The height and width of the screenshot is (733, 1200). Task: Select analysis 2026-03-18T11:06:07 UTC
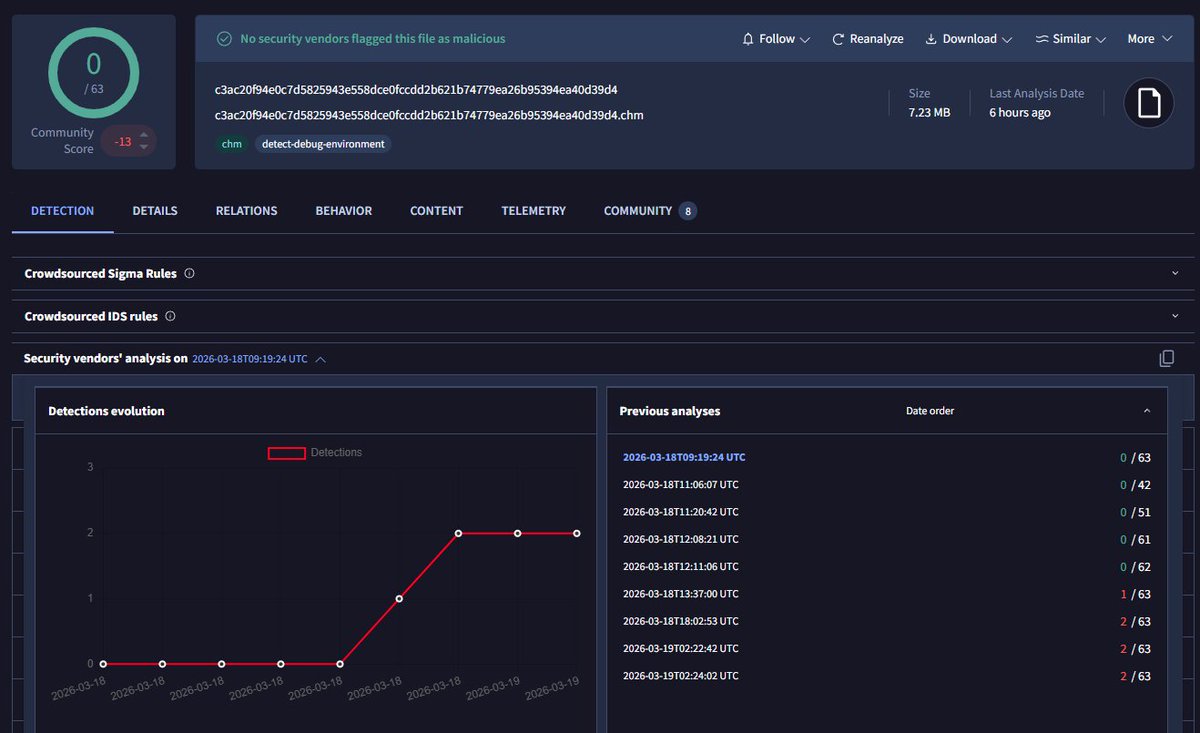click(681, 485)
